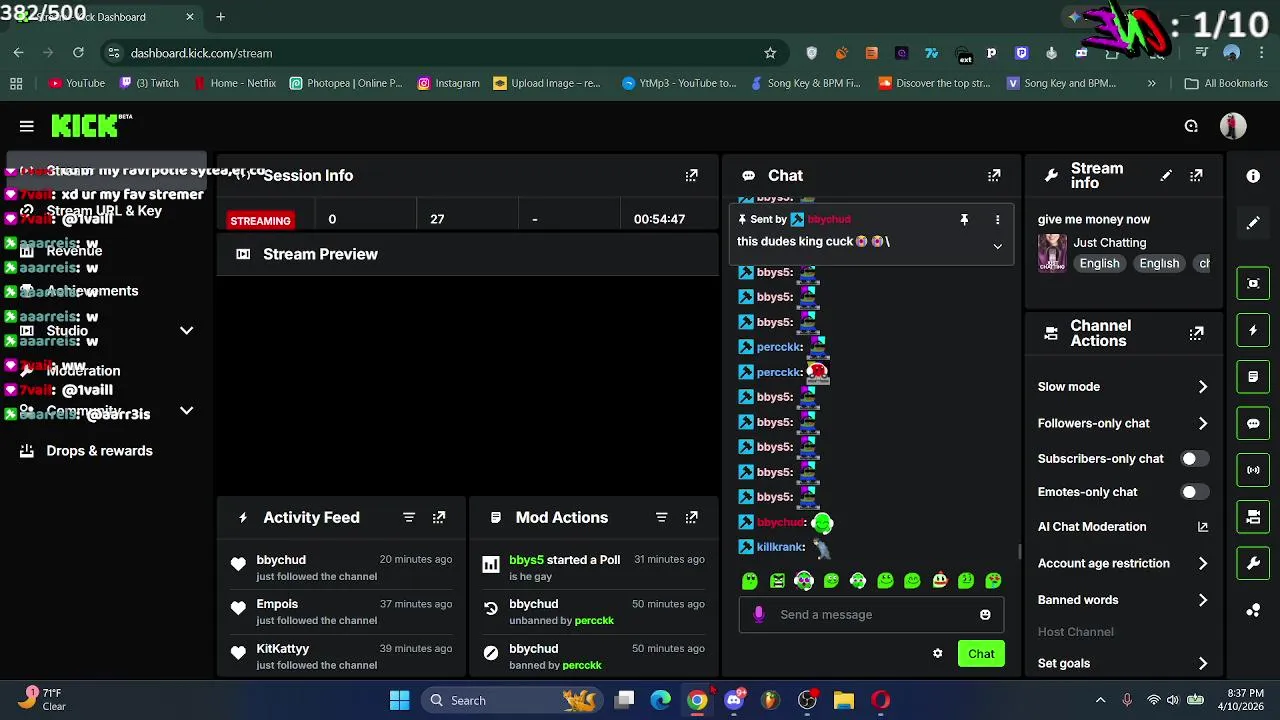Pop out the Channel Actions panel

point(1196,333)
